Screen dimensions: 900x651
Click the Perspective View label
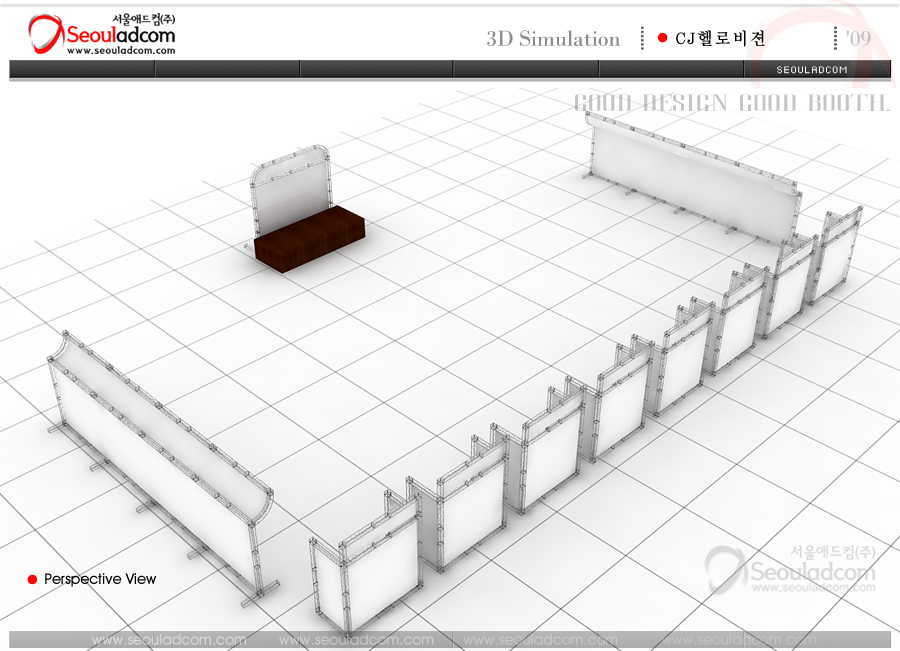click(x=100, y=579)
